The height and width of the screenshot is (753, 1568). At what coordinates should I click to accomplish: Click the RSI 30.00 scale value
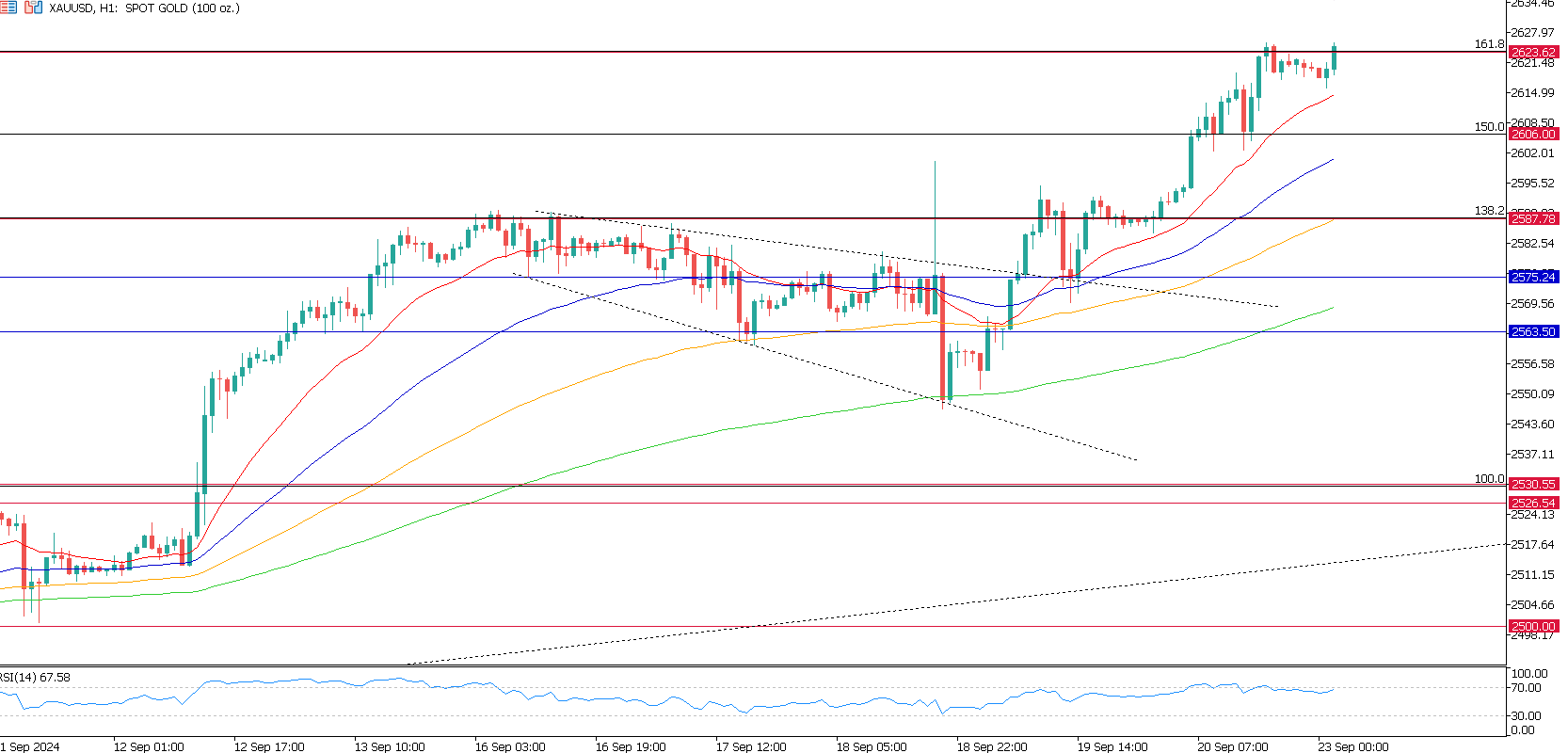[x=1526, y=716]
